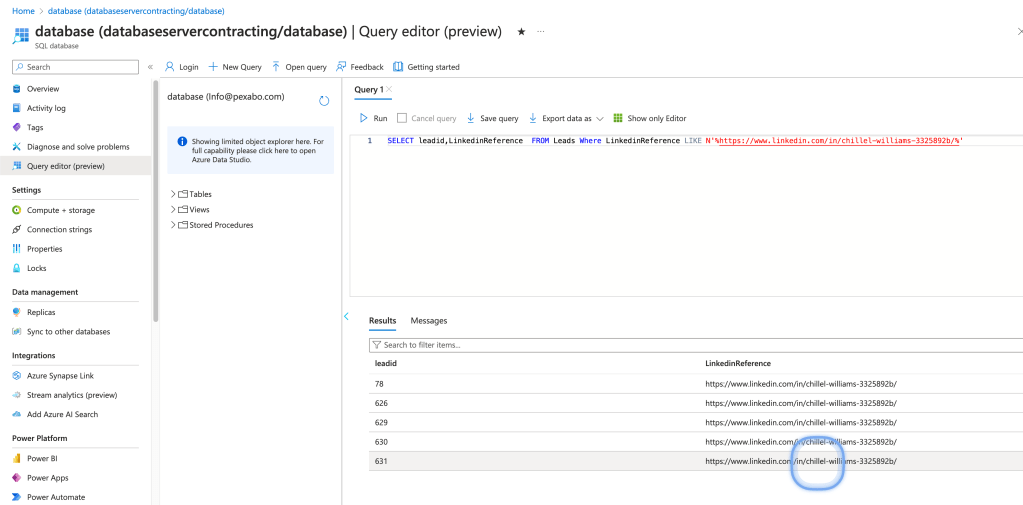This screenshot has height=505, width=1023.
Task: Switch to the Messages tab
Action: pos(429,320)
